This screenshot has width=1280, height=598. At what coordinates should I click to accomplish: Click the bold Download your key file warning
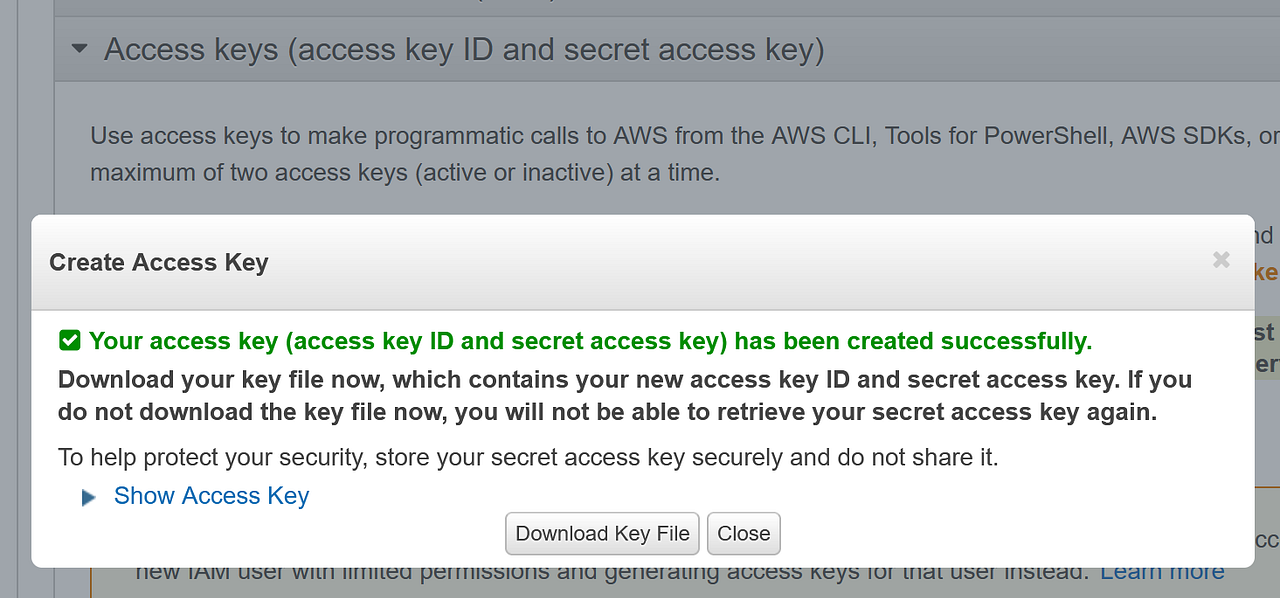(x=624, y=396)
